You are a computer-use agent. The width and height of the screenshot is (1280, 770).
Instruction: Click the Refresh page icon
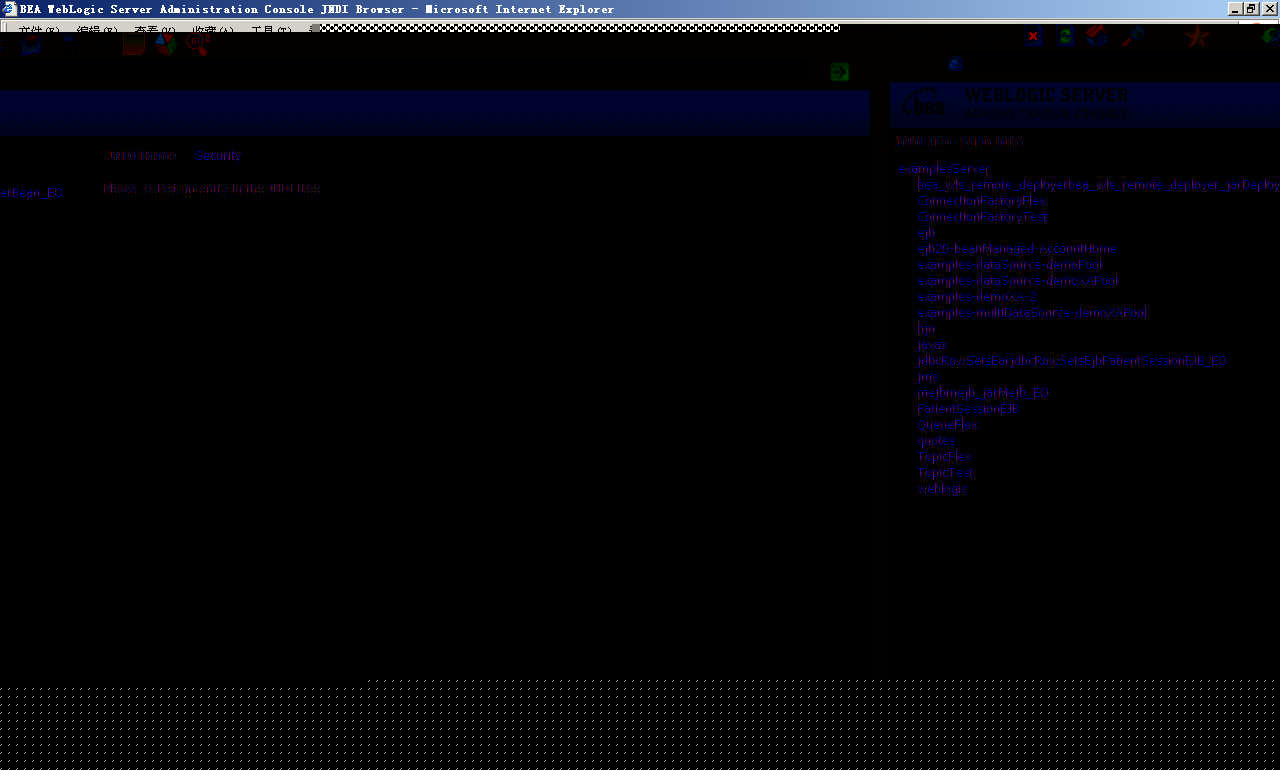1065,36
